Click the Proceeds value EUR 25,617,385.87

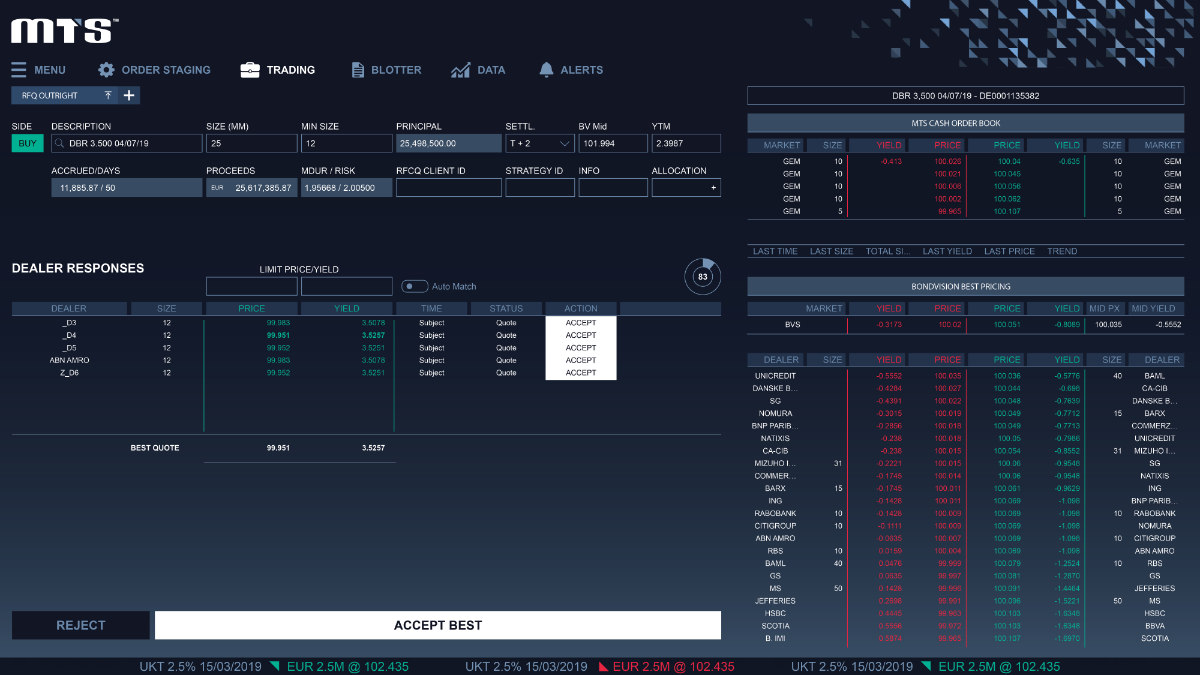[x=252, y=187]
